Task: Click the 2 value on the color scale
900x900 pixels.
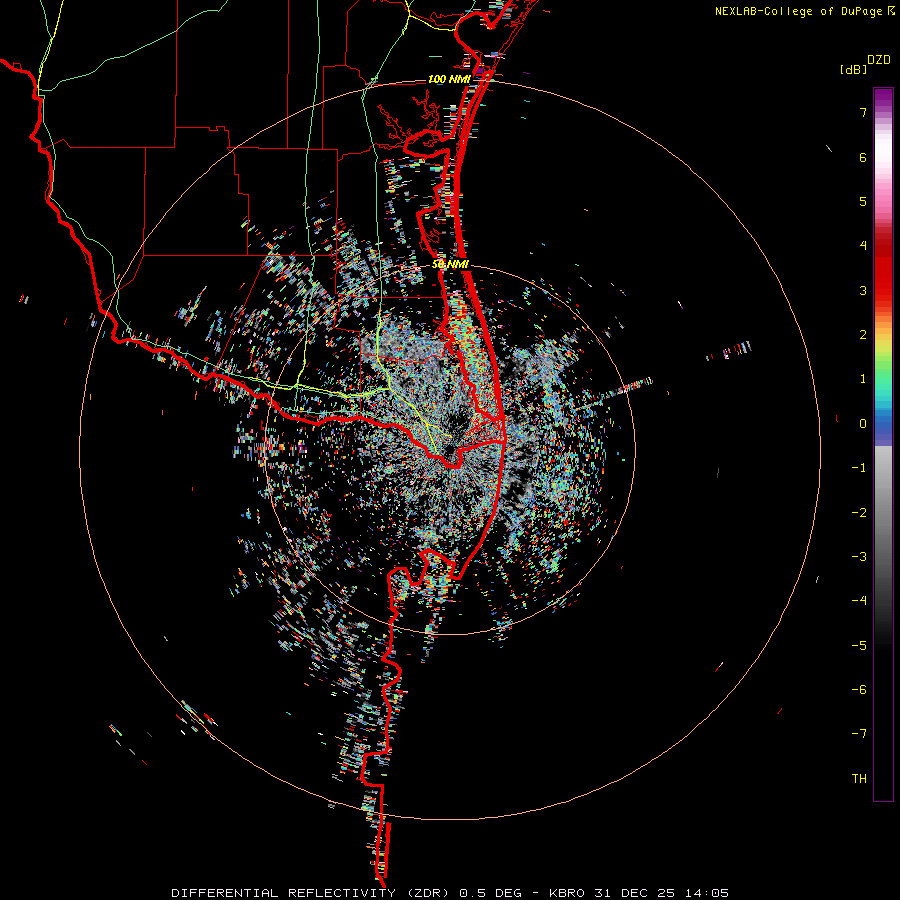Action: coord(863,335)
